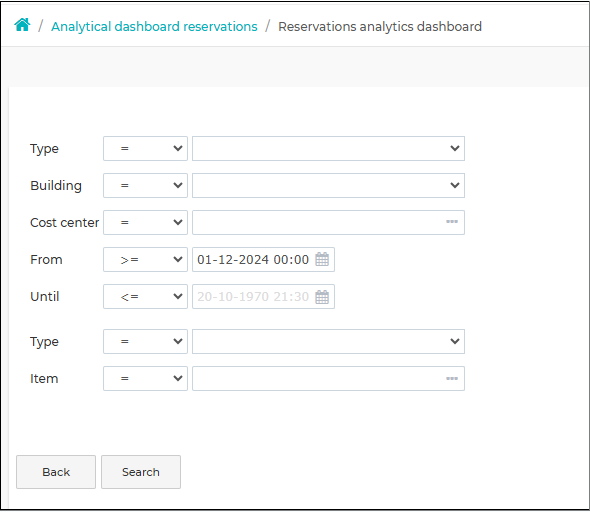Click the 'Until' label
The height and width of the screenshot is (512, 590).
[44, 296]
